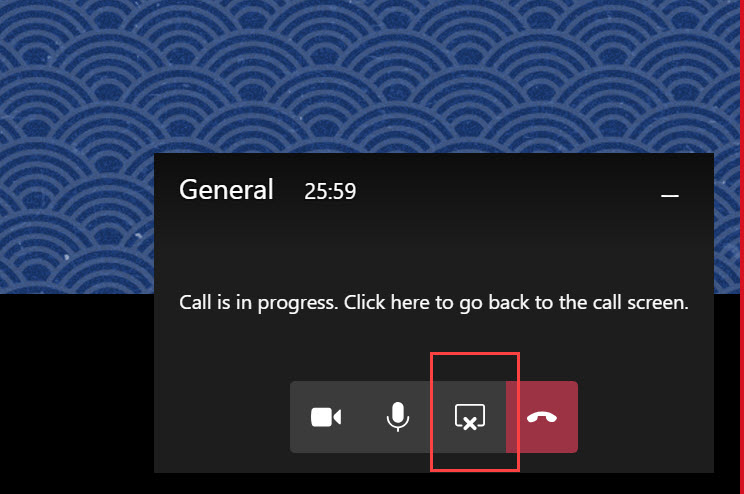The width and height of the screenshot is (744, 494).
Task: Mute the microphone
Action: tap(398, 417)
